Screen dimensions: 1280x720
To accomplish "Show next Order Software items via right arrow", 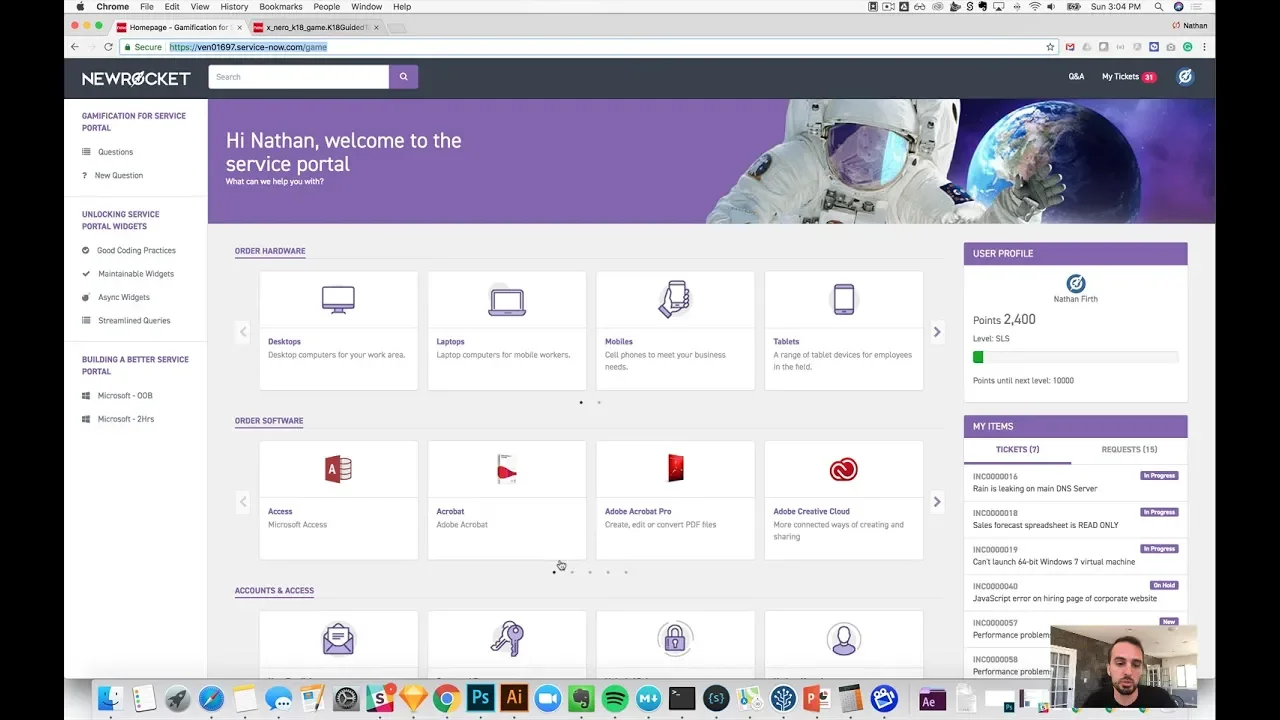I will coord(937,501).
